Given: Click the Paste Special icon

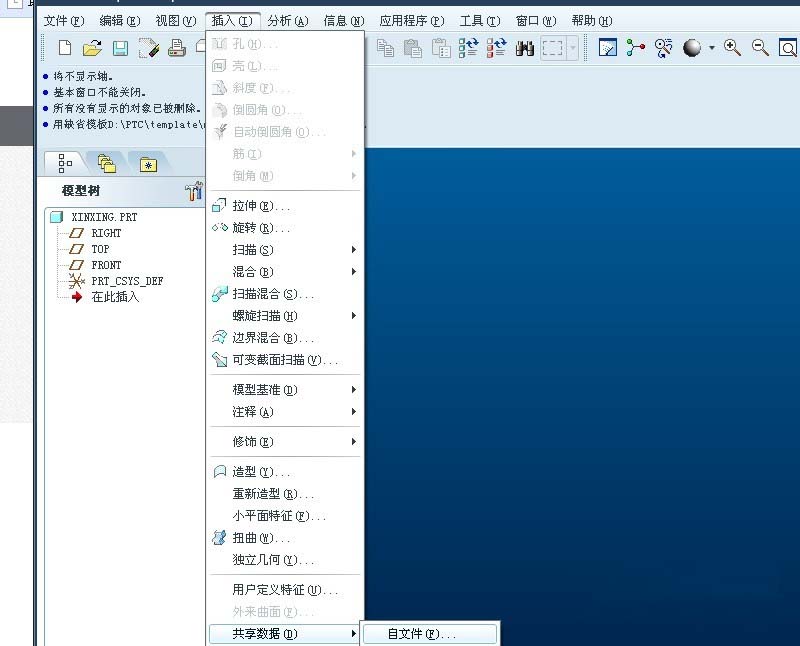Looking at the screenshot, I should pyautogui.click(x=441, y=48).
